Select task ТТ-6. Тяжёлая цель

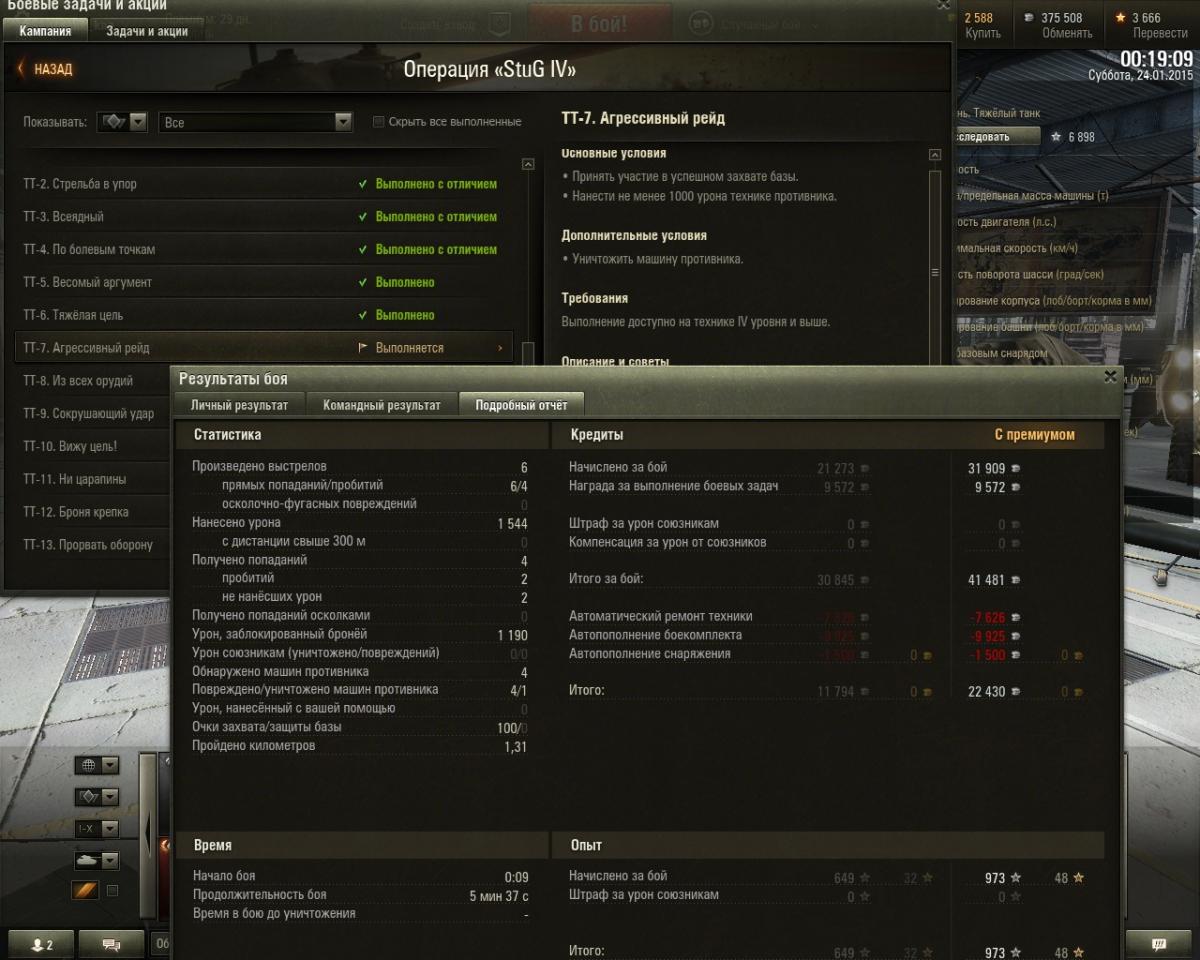(x=265, y=315)
